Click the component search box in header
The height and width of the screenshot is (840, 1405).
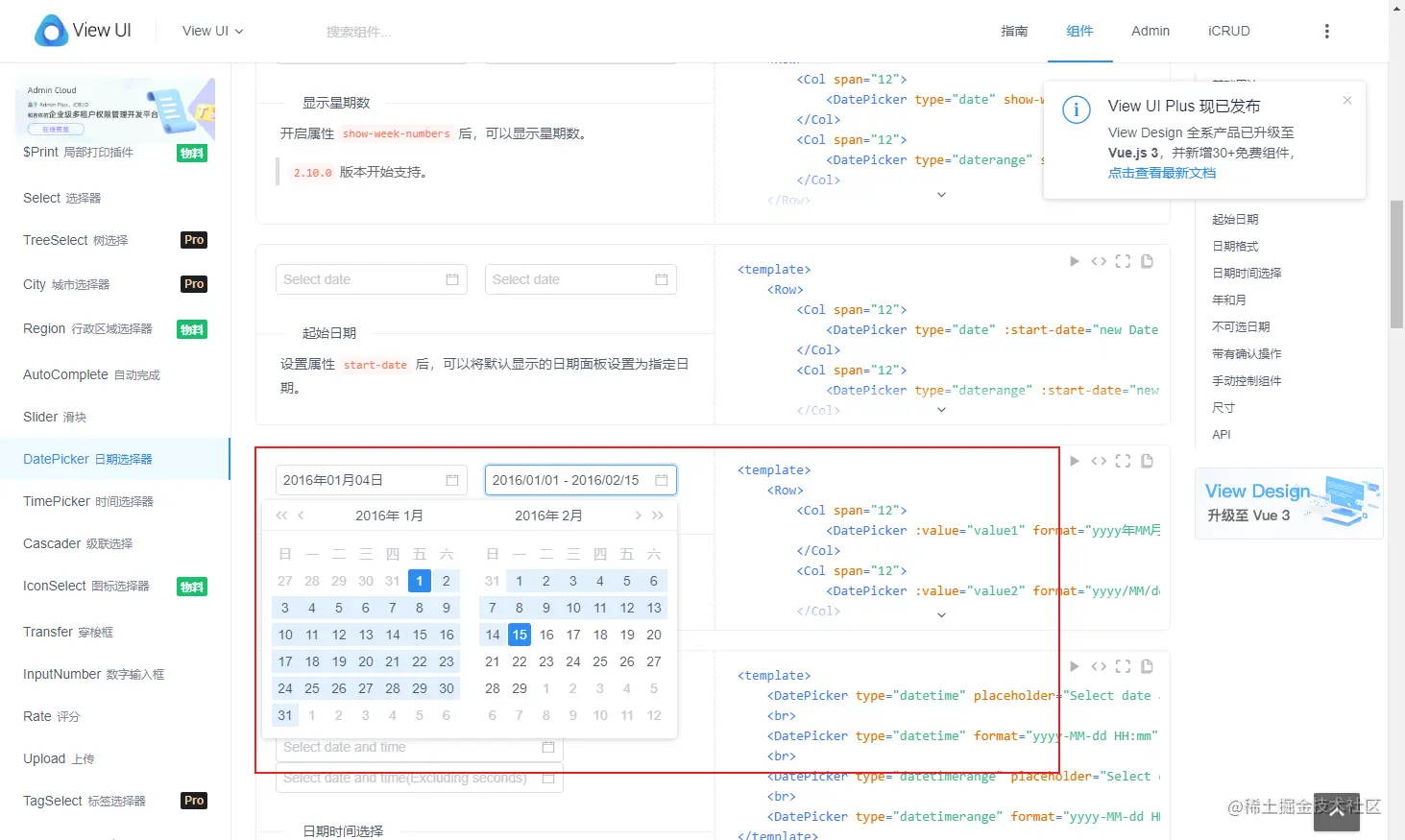click(359, 32)
